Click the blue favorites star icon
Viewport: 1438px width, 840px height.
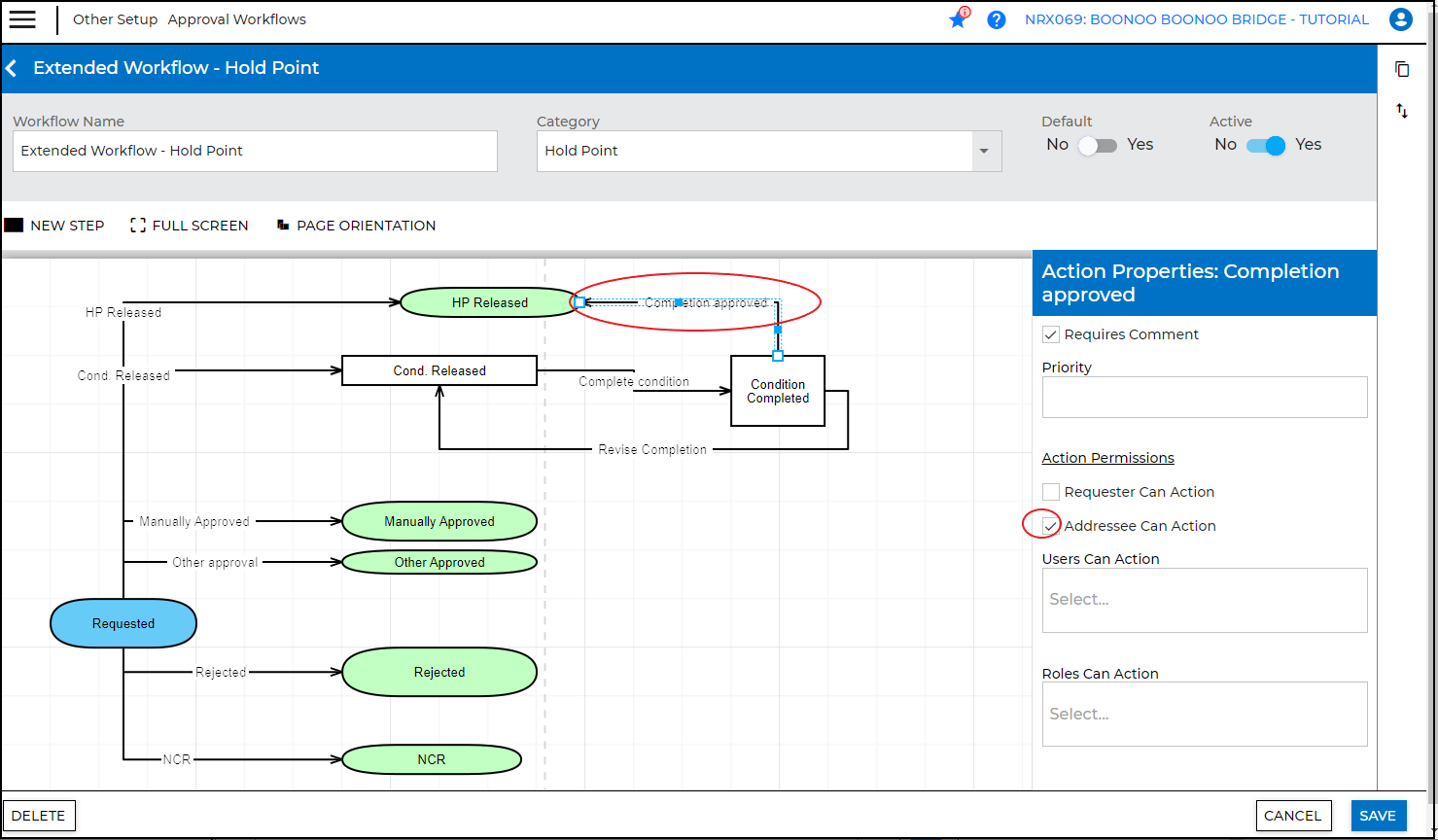tap(958, 19)
